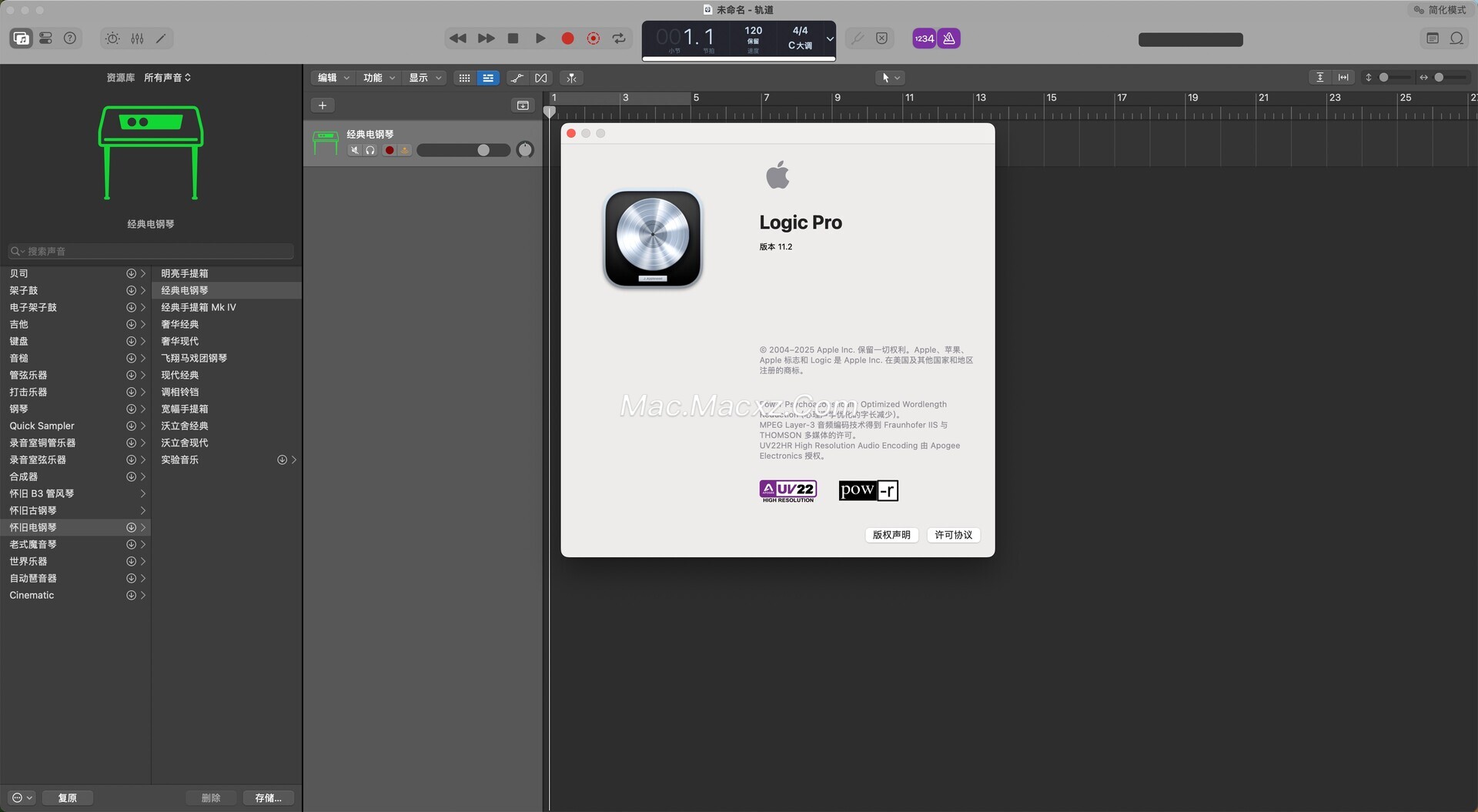The height and width of the screenshot is (812, 1478).
Task: Enable capture recording button
Action: [594, 38]
